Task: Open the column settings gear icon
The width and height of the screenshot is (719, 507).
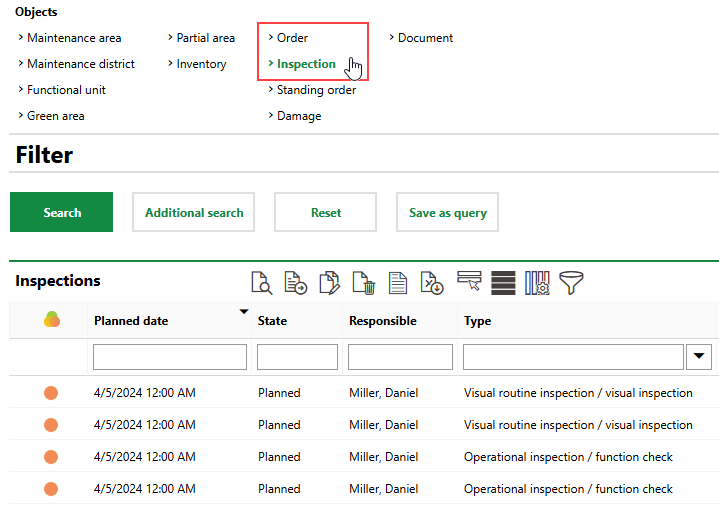Action: point(537,283)
